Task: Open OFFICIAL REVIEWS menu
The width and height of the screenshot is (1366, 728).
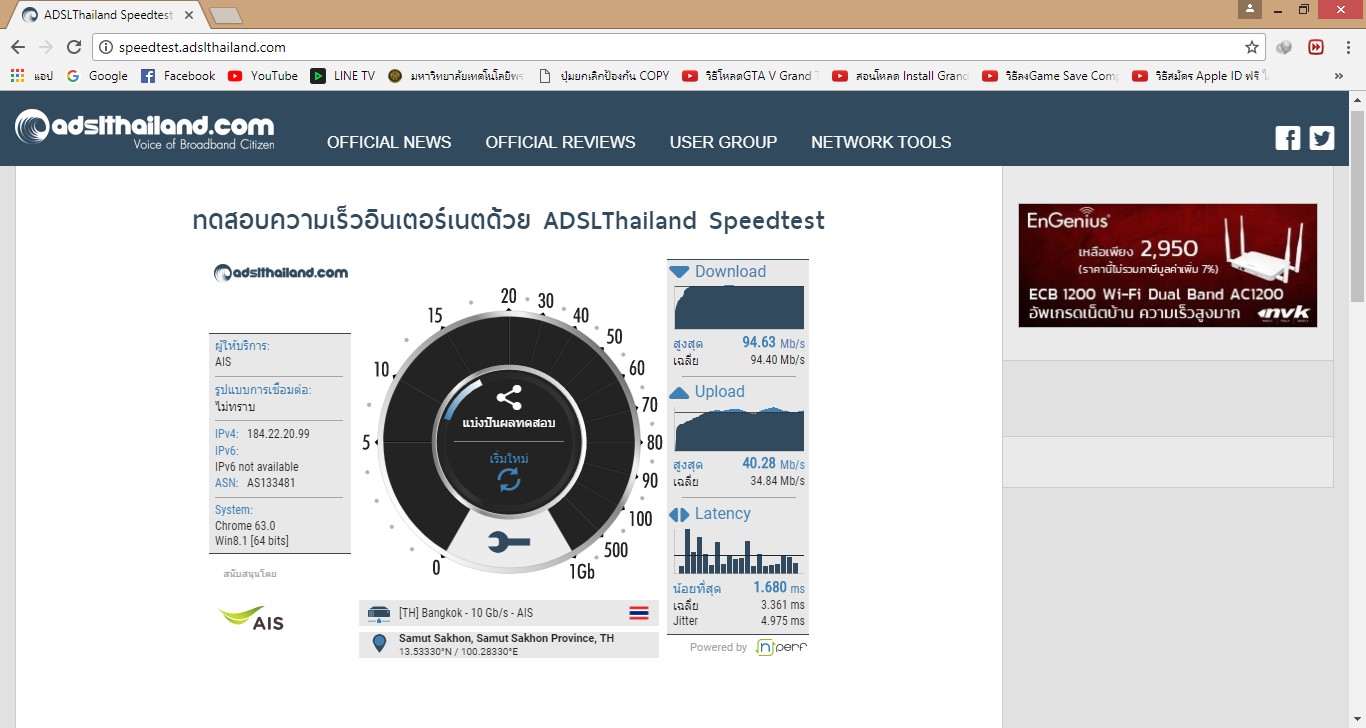Action: click(560, 142)
